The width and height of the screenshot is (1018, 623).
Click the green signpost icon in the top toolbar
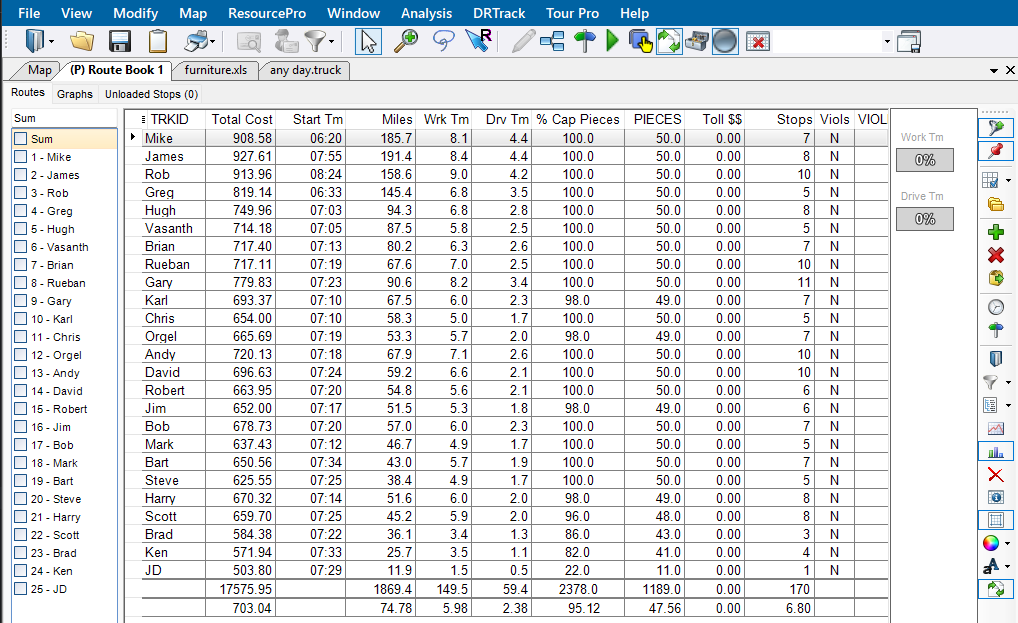(x=584, y=42)
